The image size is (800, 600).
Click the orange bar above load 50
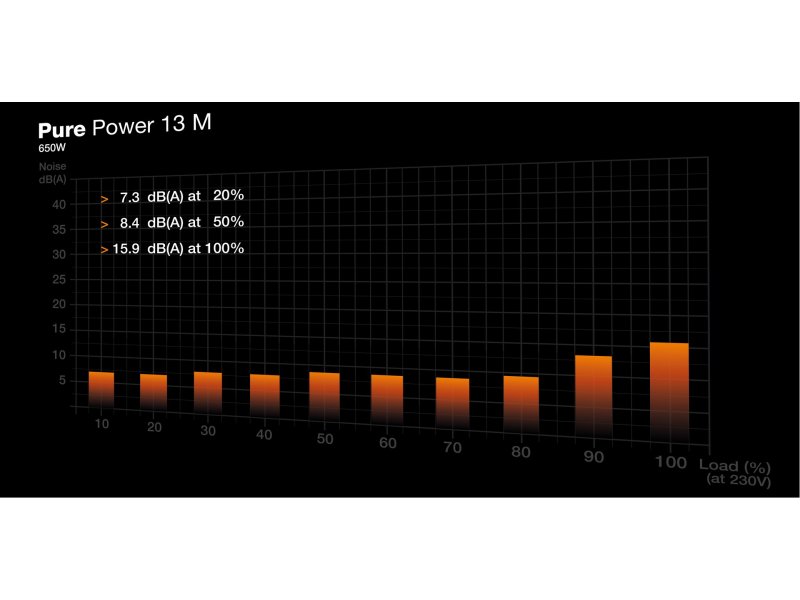tap(324, 397)
